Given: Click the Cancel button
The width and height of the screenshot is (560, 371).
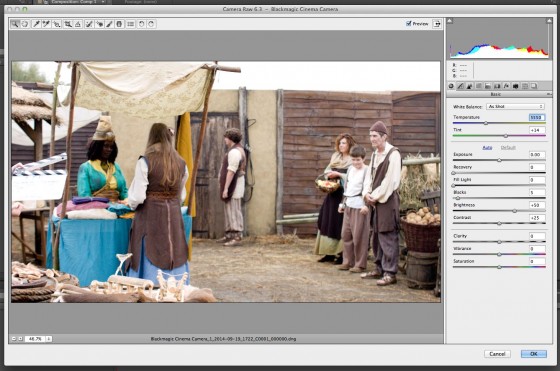Looking at the screenshot, I should click(x=497, y=354).
